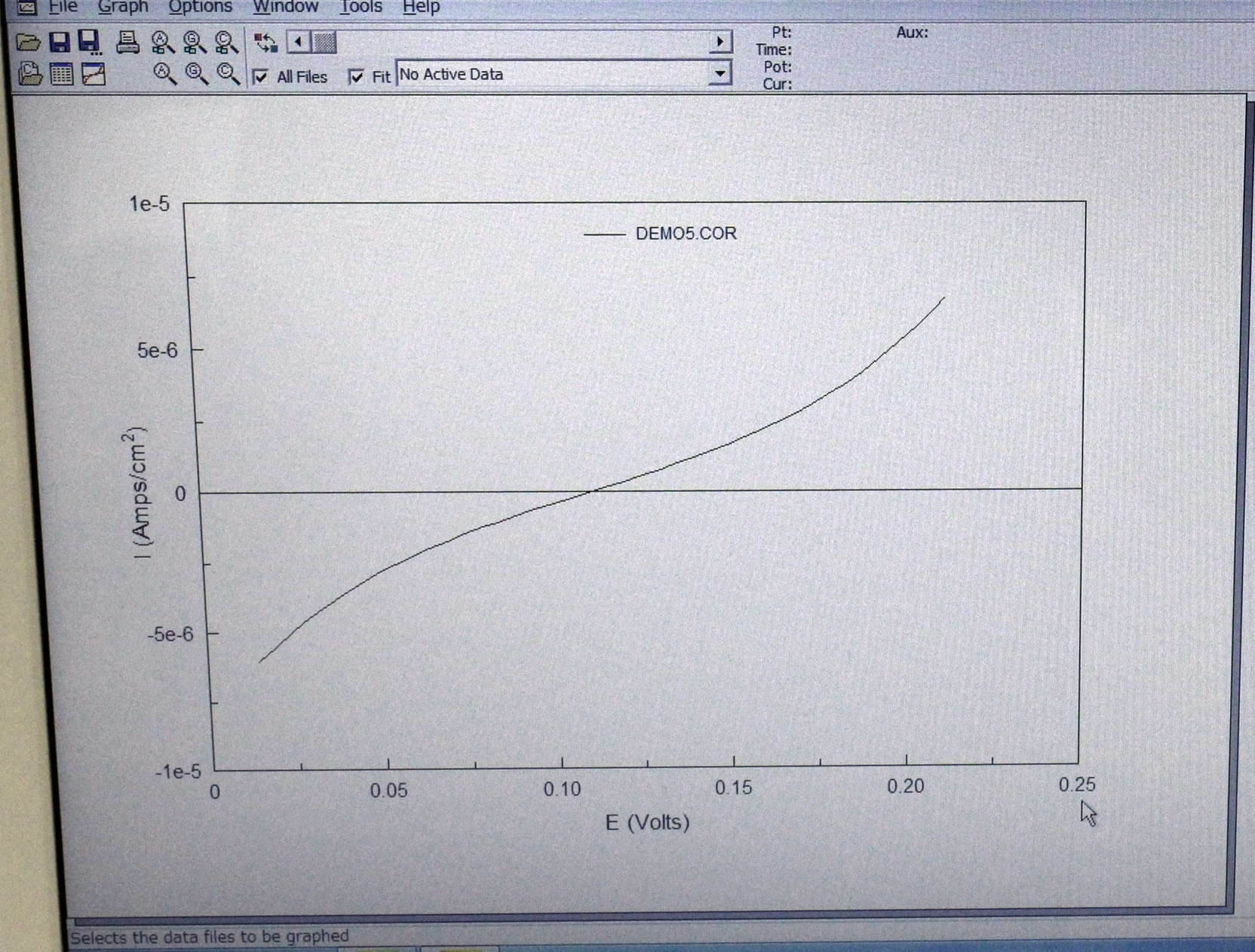Click the swap data arrows icon
1255x952 pixels.
pos(265,42)
